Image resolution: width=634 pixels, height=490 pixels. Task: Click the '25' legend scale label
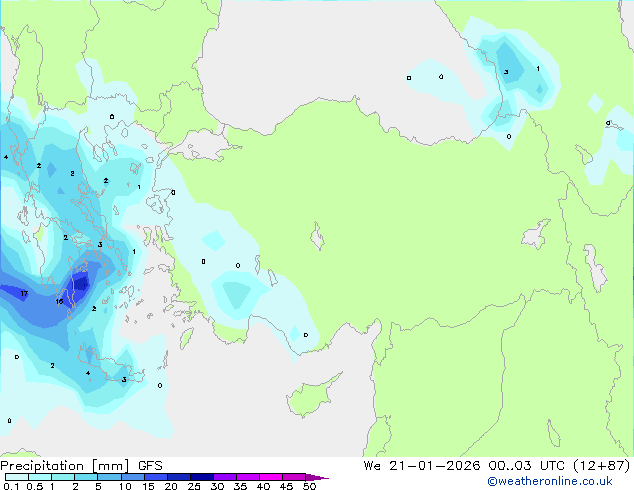click(x=194, y=486)
